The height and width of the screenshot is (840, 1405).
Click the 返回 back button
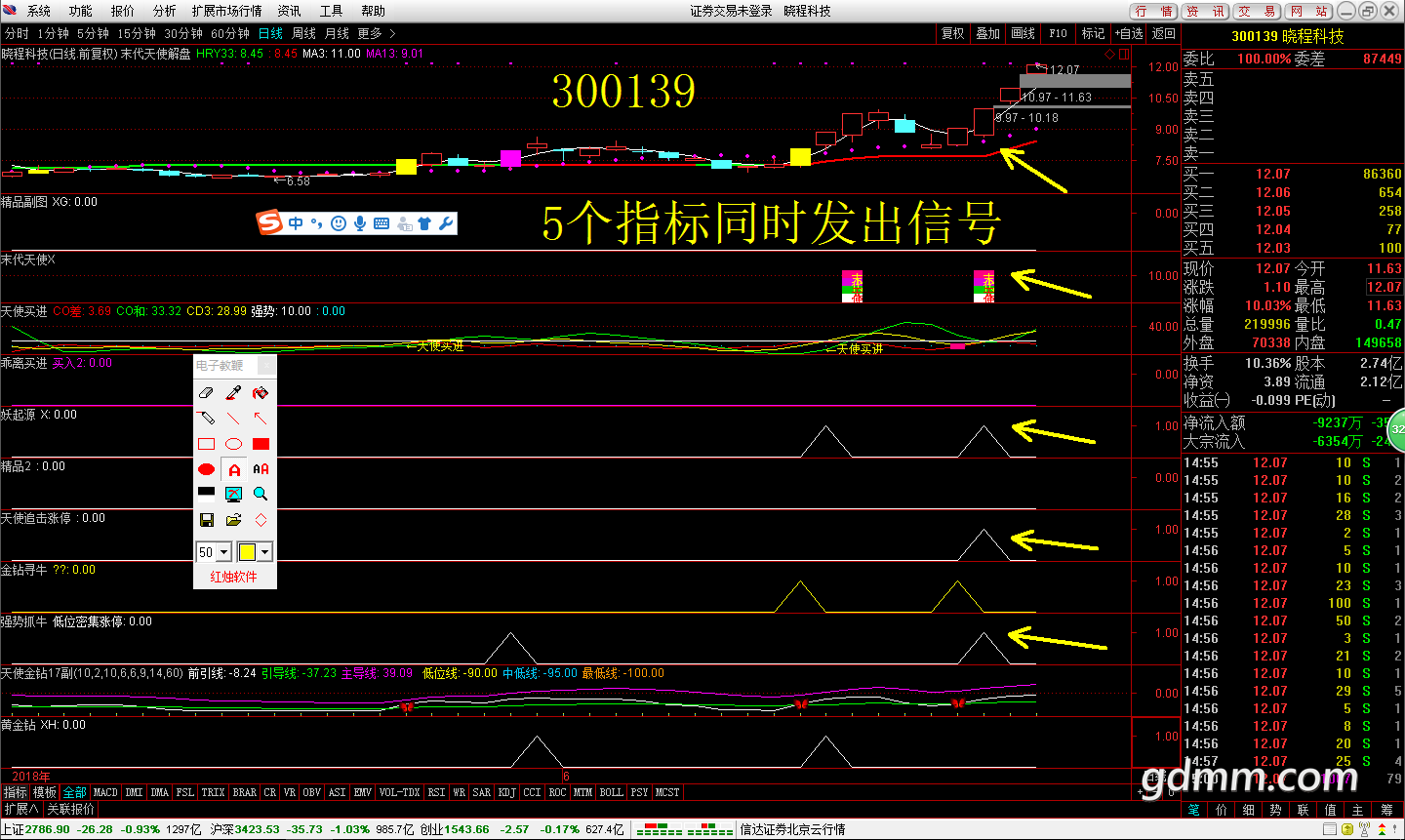(1164, 33)
